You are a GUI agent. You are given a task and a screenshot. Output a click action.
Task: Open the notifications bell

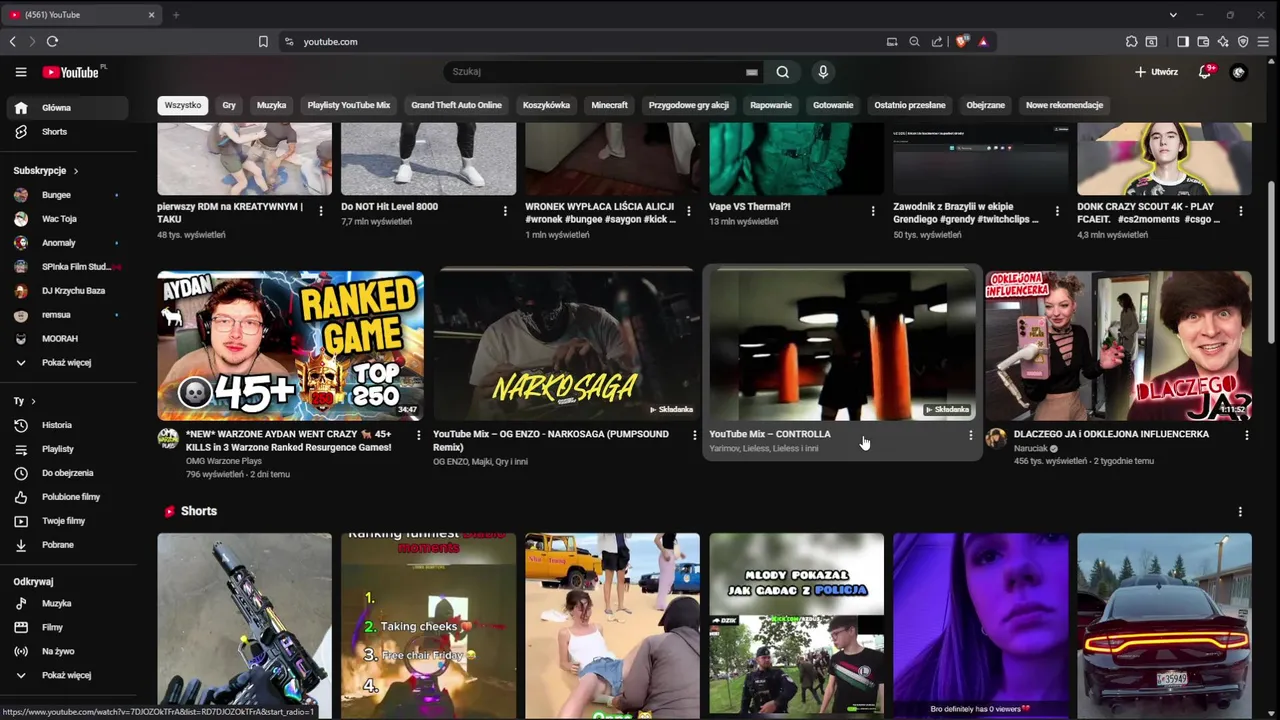click(1205, 72)
